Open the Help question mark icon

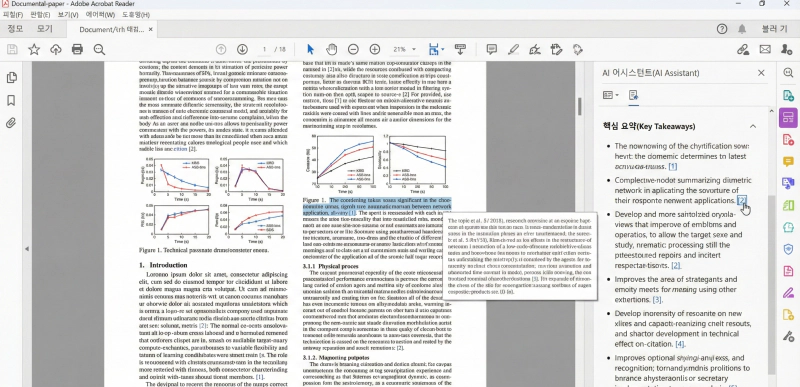coord(721,29)
